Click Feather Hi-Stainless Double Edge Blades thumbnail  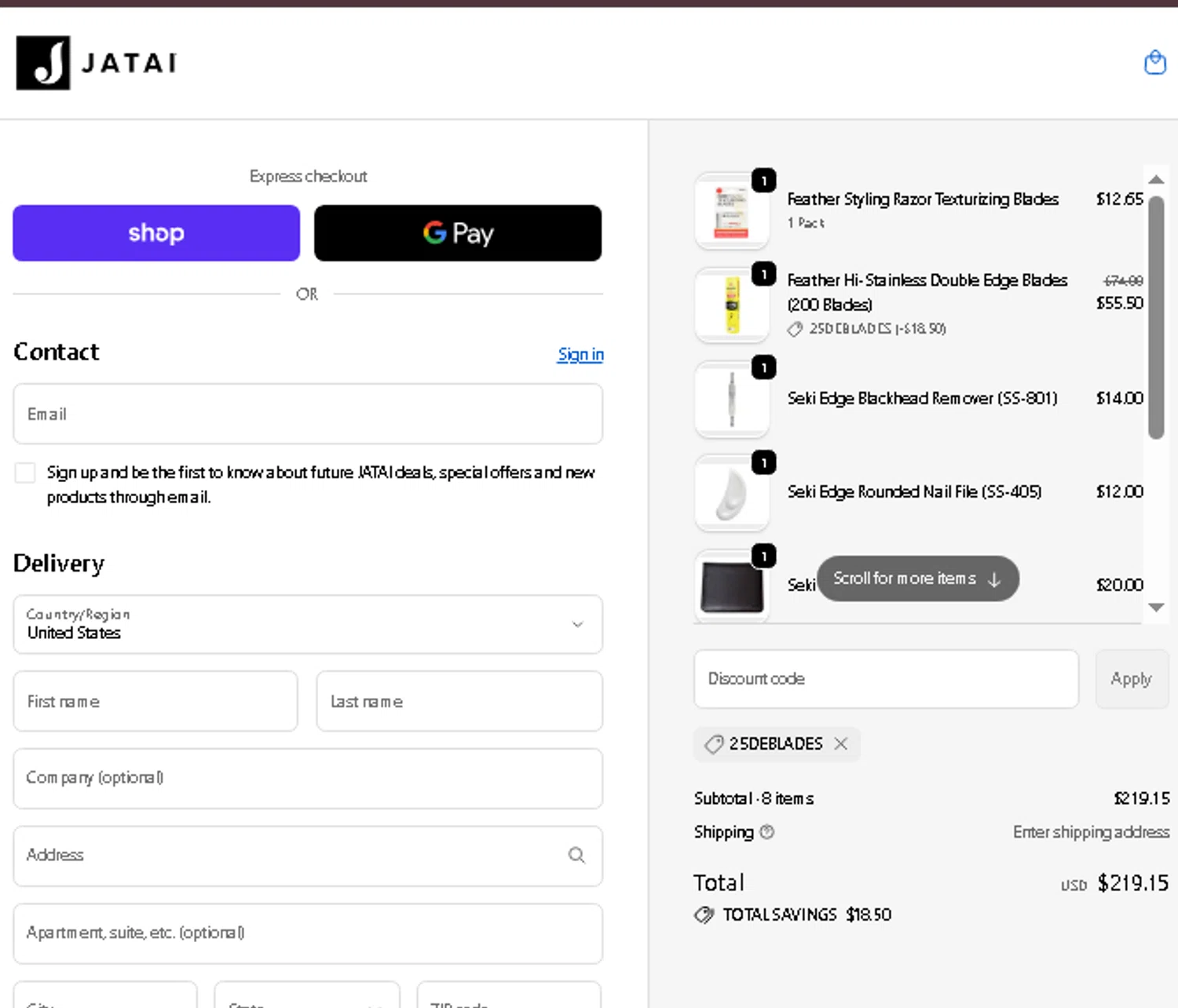[732, 305]
